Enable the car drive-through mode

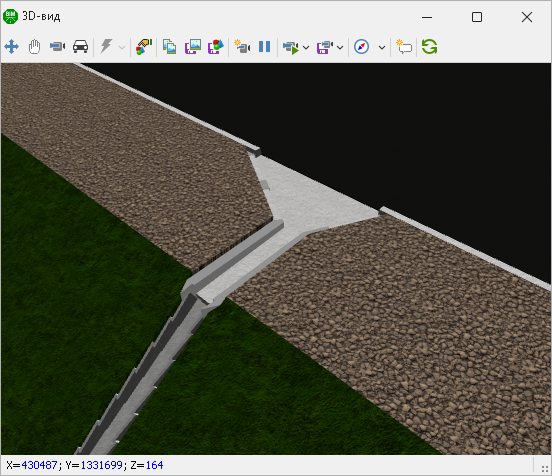pyautogui.click(x=81, y=46)
